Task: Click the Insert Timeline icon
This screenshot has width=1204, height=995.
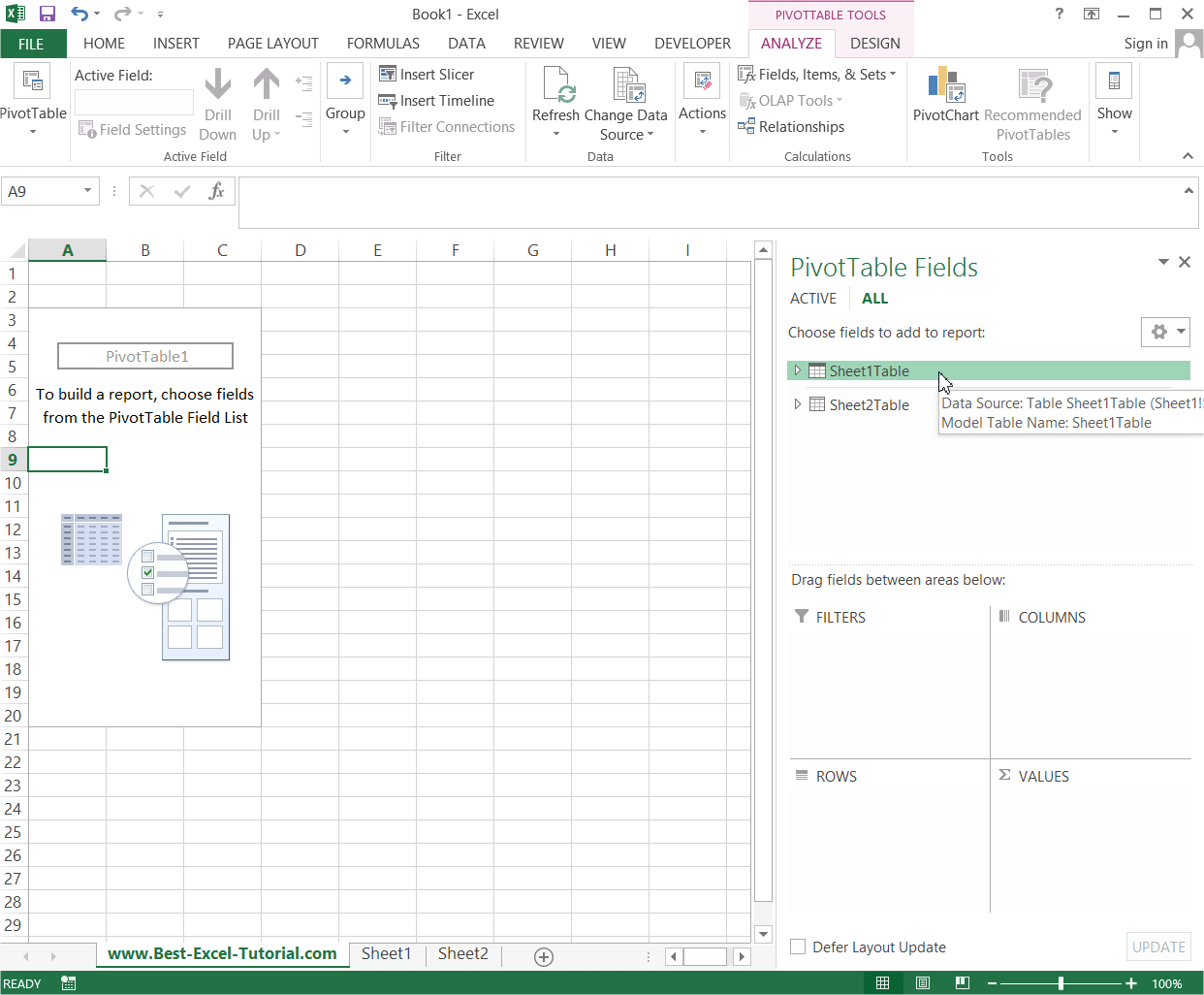Action: pyautogui.click(x=387, y=100)
